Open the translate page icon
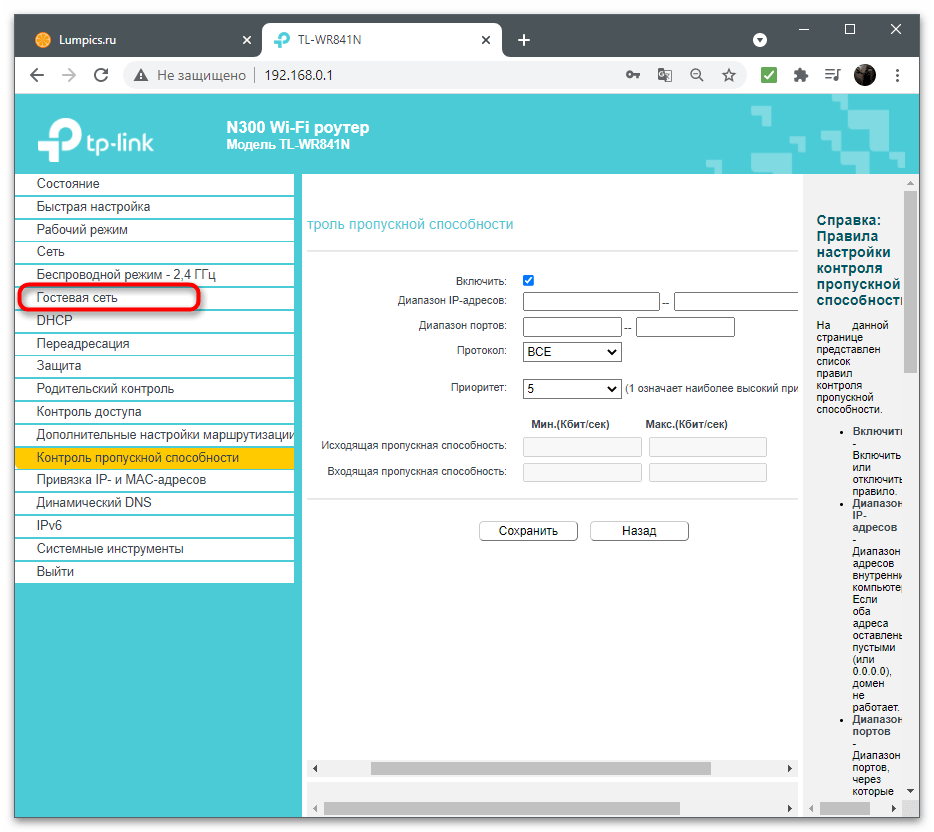 click(x=665, y=75)
